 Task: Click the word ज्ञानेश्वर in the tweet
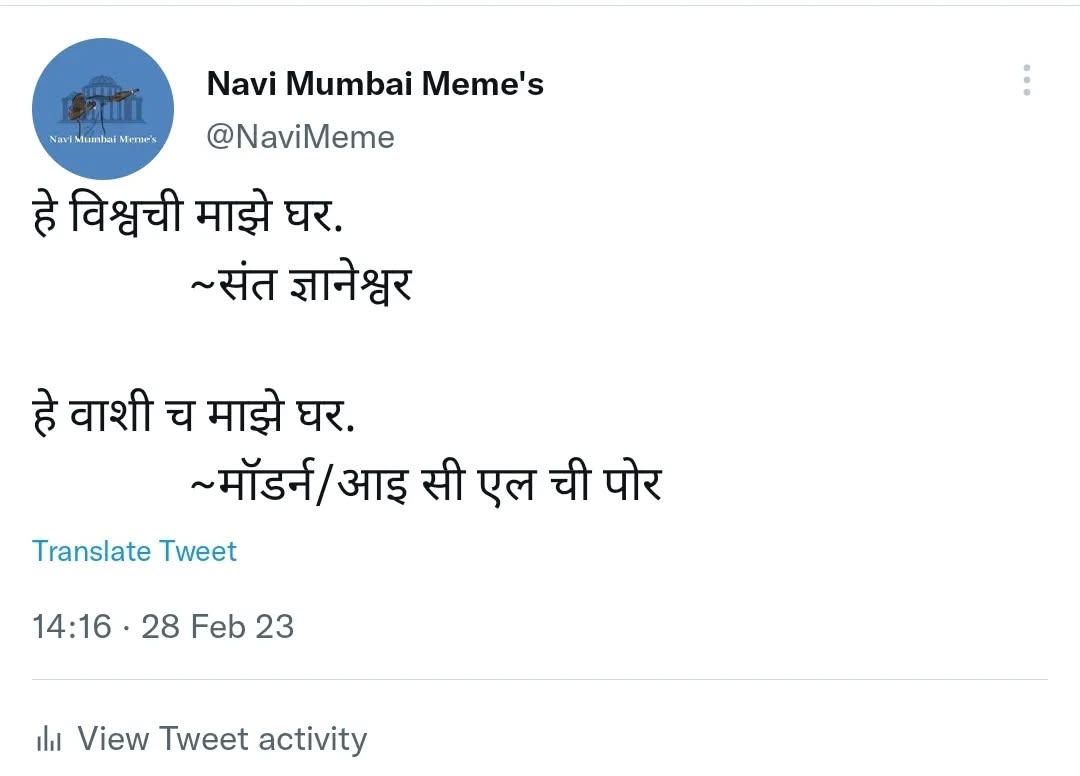tap(349, 287)
